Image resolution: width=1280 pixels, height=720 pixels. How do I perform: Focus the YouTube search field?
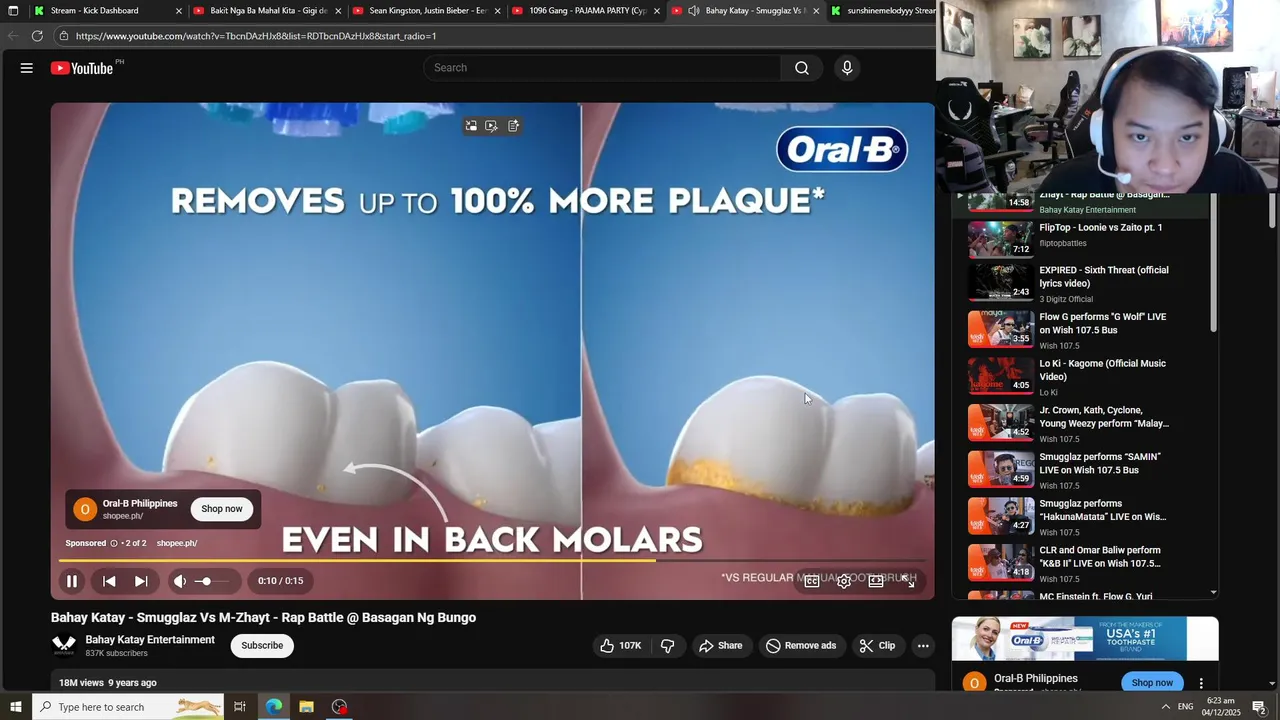[x=603, y=68]
